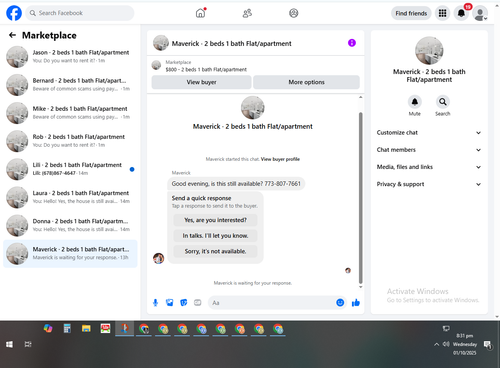Send quick response 'Sorry, it's not available.'
Screen dimensions: 500x368
click(215, 251)
